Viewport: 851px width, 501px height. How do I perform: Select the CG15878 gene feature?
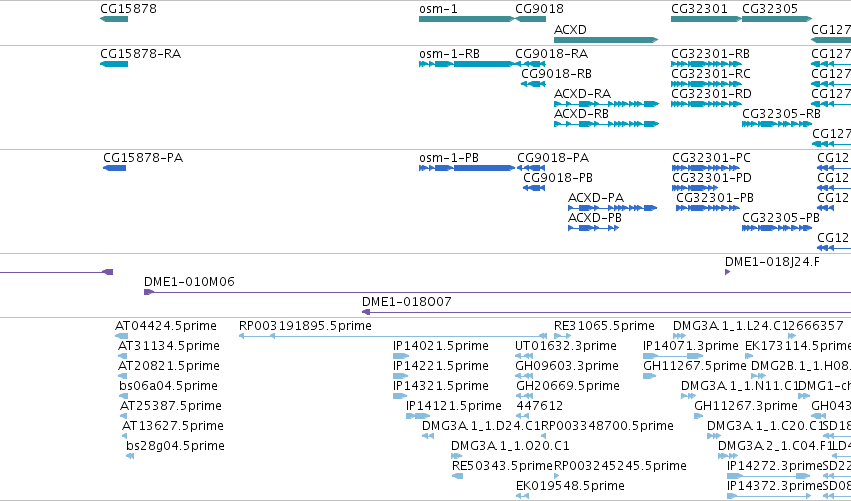click(114, 19)
